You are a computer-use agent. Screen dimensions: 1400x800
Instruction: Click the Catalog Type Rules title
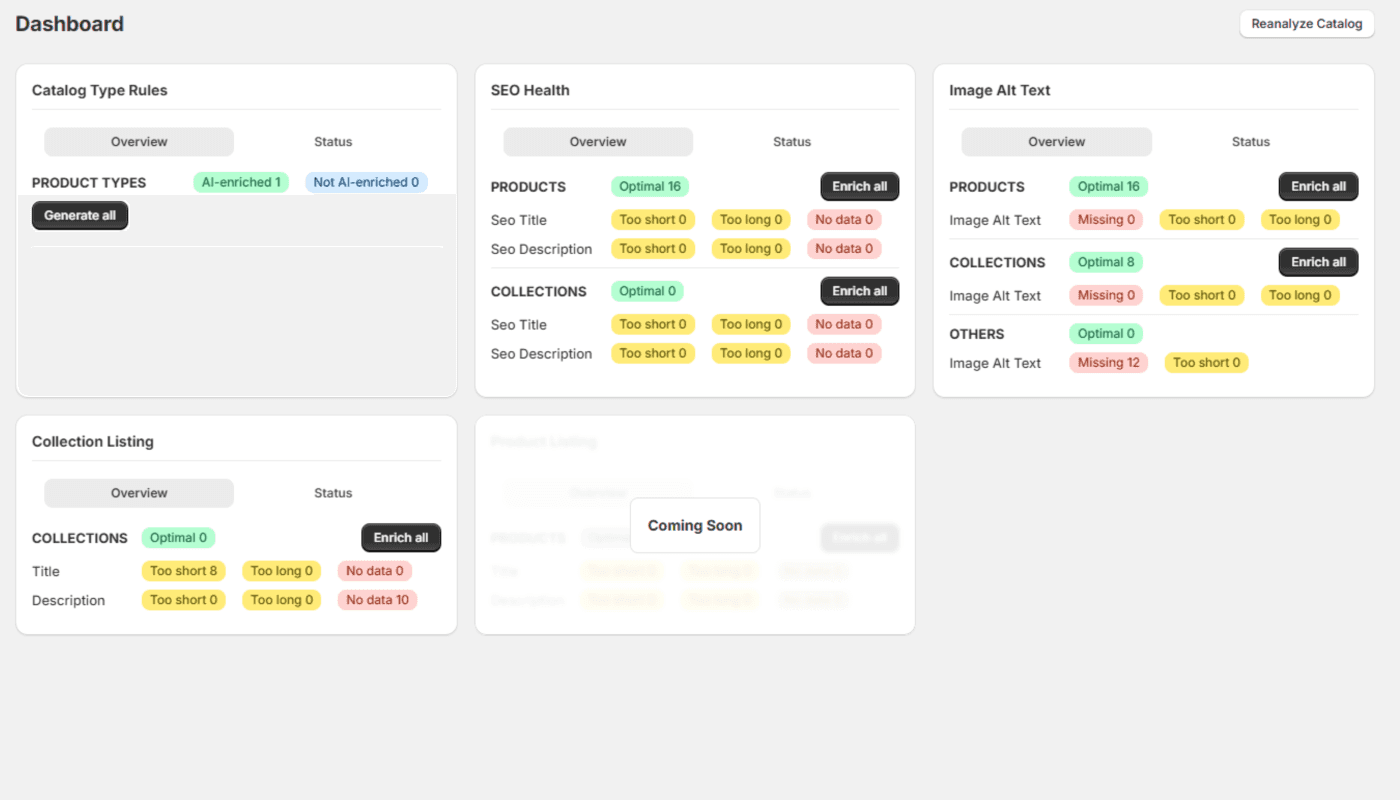(x=100, y=90)
